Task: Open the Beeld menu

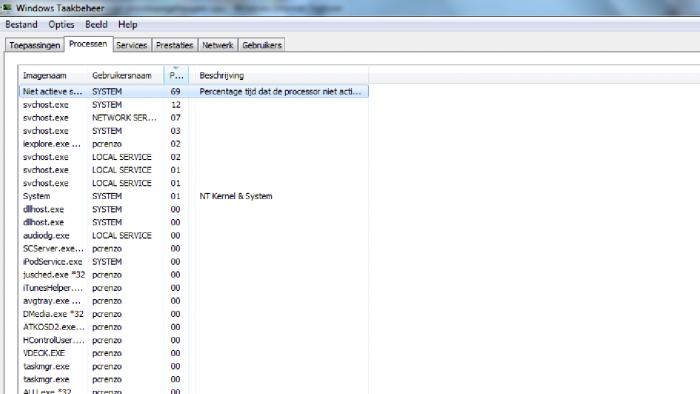Action: tap(96, 25)
